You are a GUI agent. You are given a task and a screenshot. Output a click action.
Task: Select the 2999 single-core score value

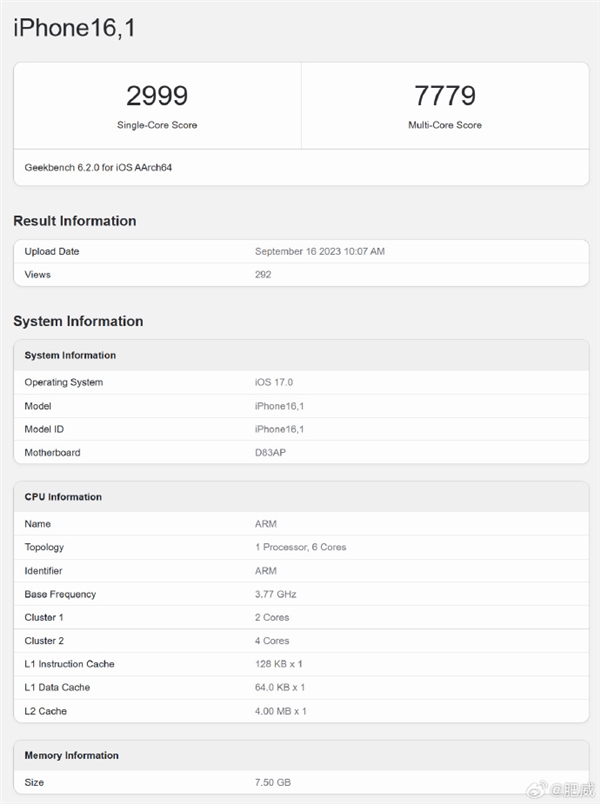tap(157, 96)
